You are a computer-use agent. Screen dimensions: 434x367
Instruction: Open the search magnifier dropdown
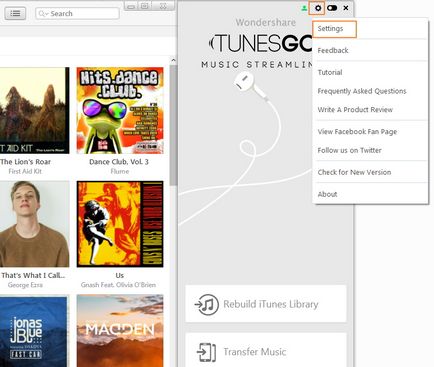[x=43, y=14]
